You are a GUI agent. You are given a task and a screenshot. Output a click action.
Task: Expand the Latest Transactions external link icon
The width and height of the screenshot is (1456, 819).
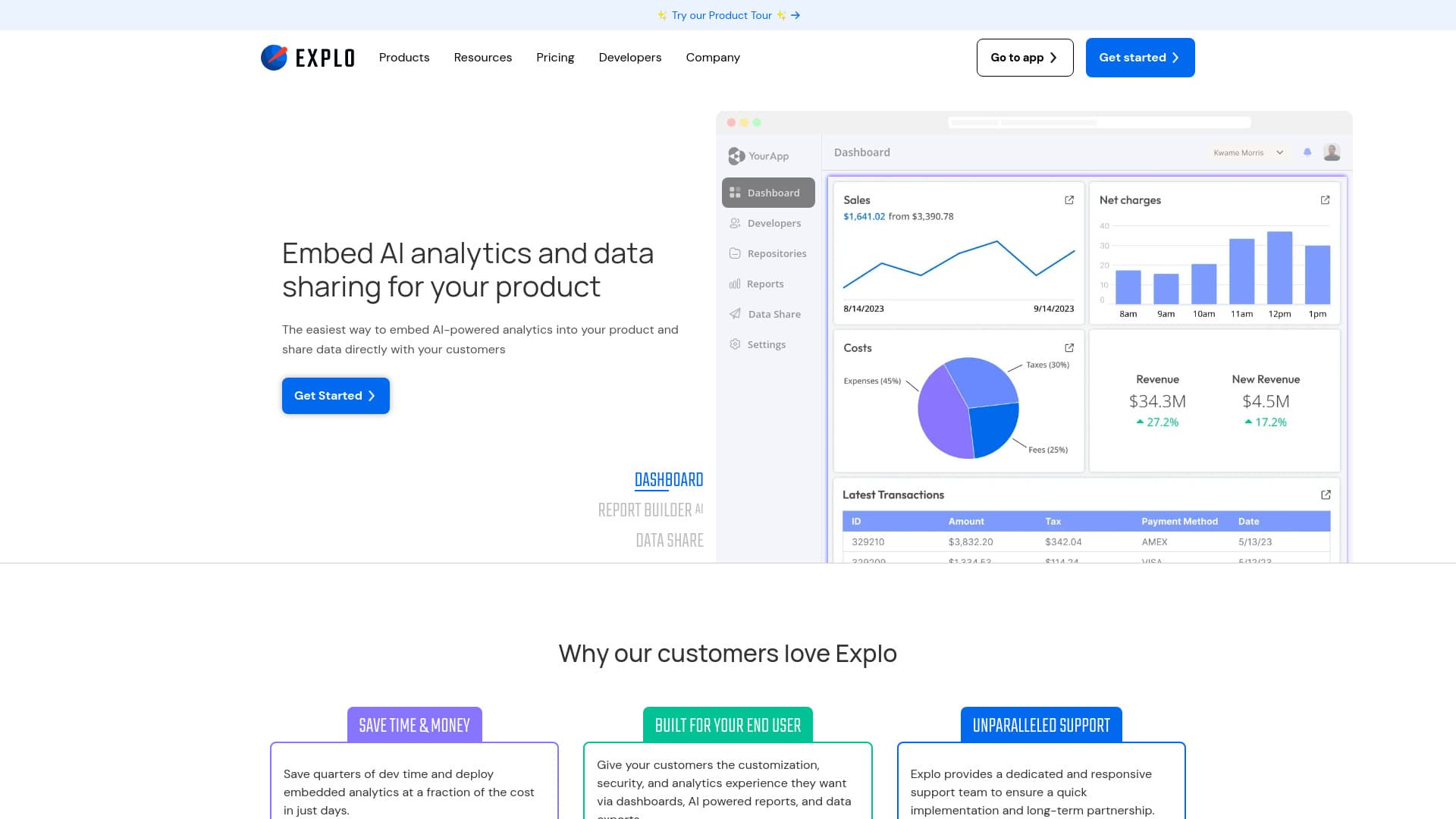[x=1325, y=494]
